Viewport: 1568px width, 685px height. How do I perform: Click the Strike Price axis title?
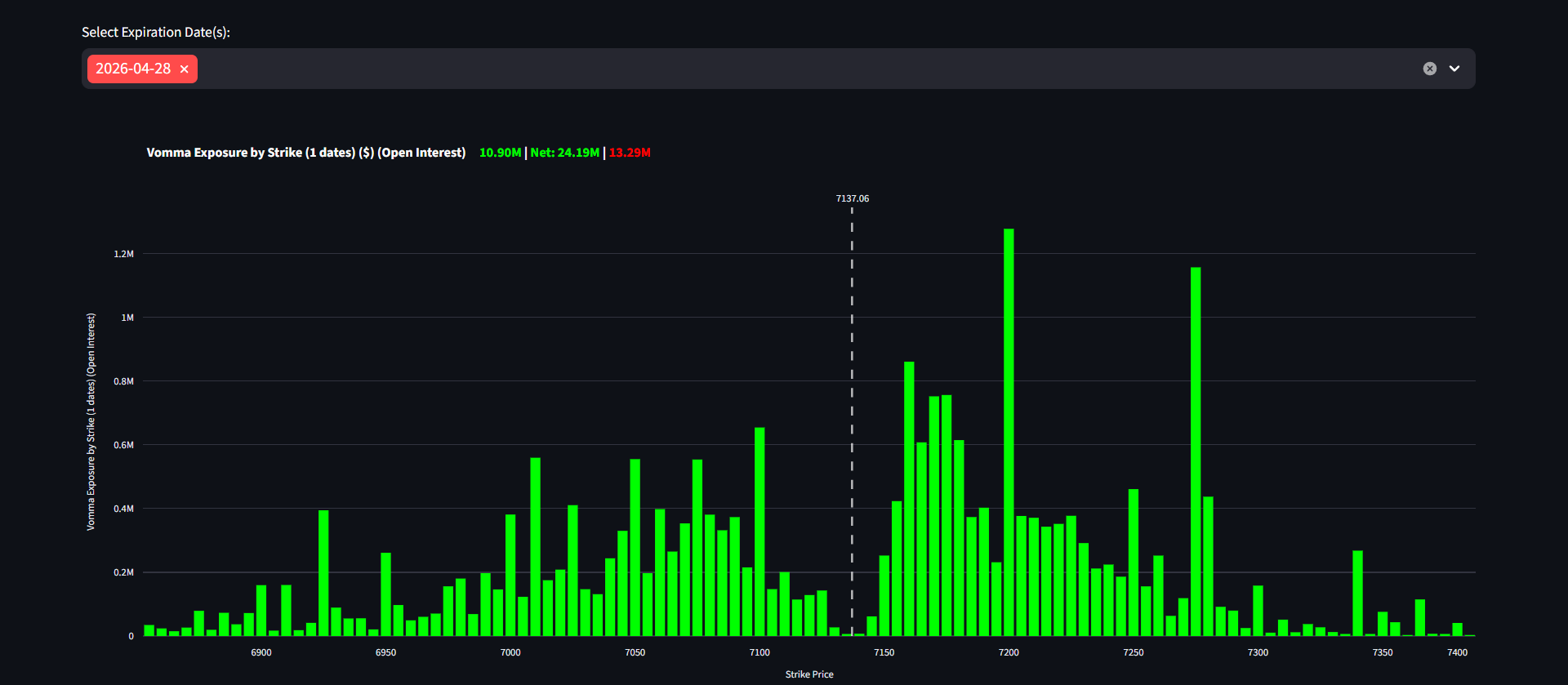(808, 674)
